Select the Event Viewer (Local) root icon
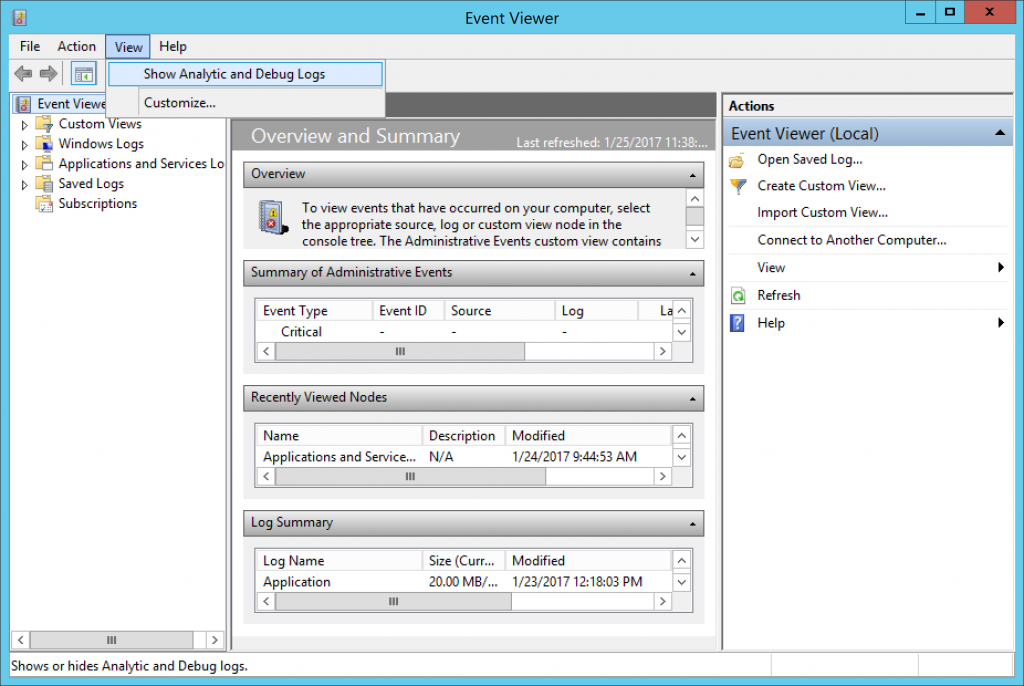 point(22,104)
